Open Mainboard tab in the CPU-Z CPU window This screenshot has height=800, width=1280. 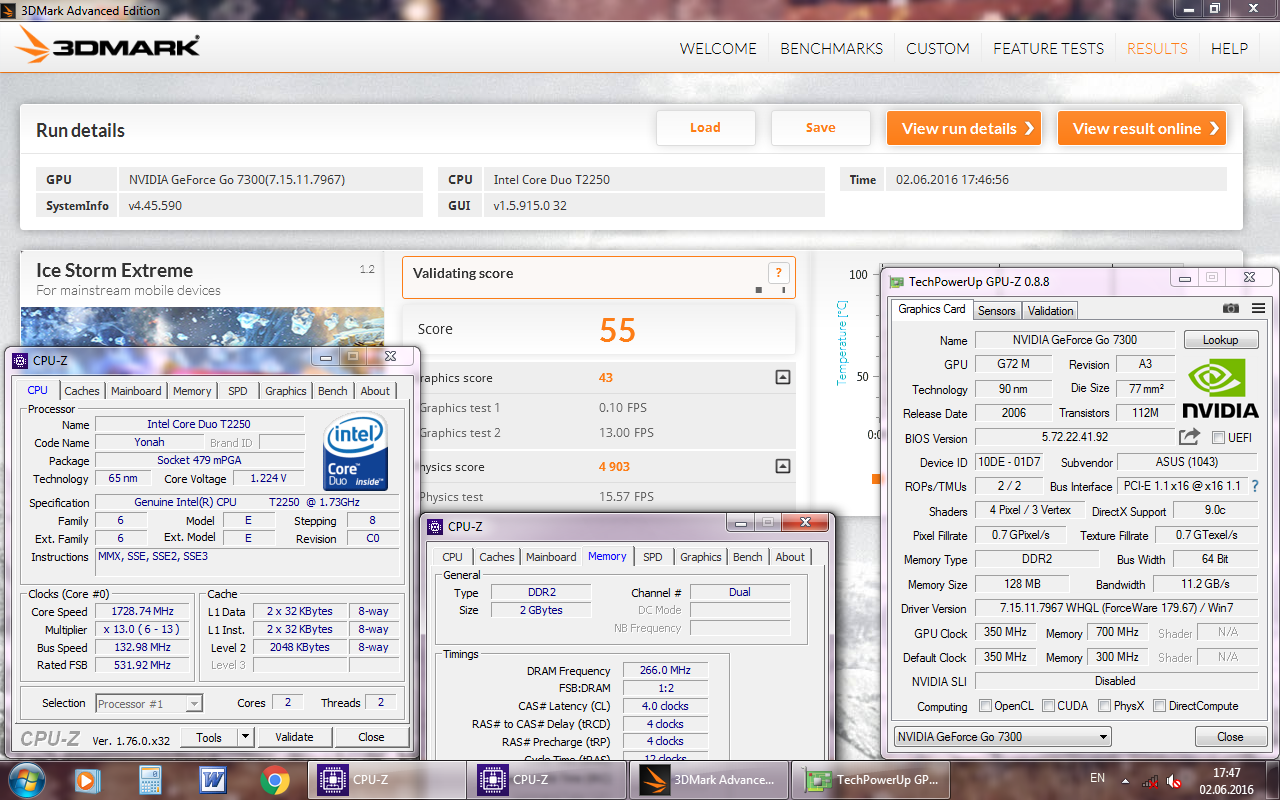(x=136, y=391)
